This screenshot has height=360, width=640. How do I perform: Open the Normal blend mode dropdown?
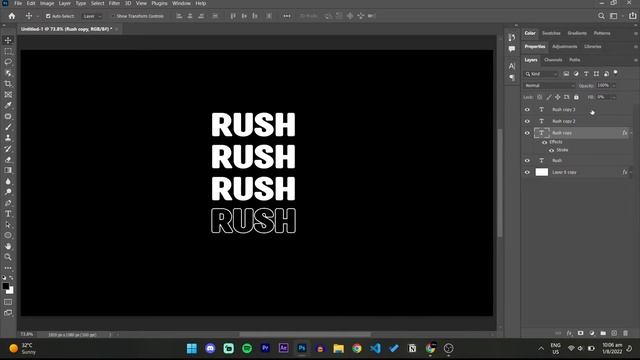[549, 85]
